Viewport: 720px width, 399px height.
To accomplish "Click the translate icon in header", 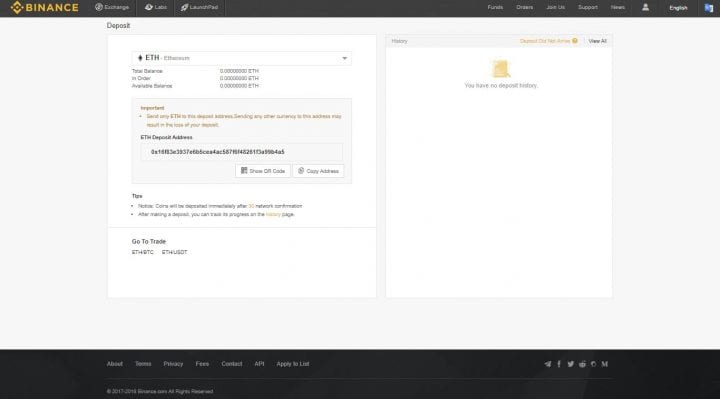I will point(709,8).
